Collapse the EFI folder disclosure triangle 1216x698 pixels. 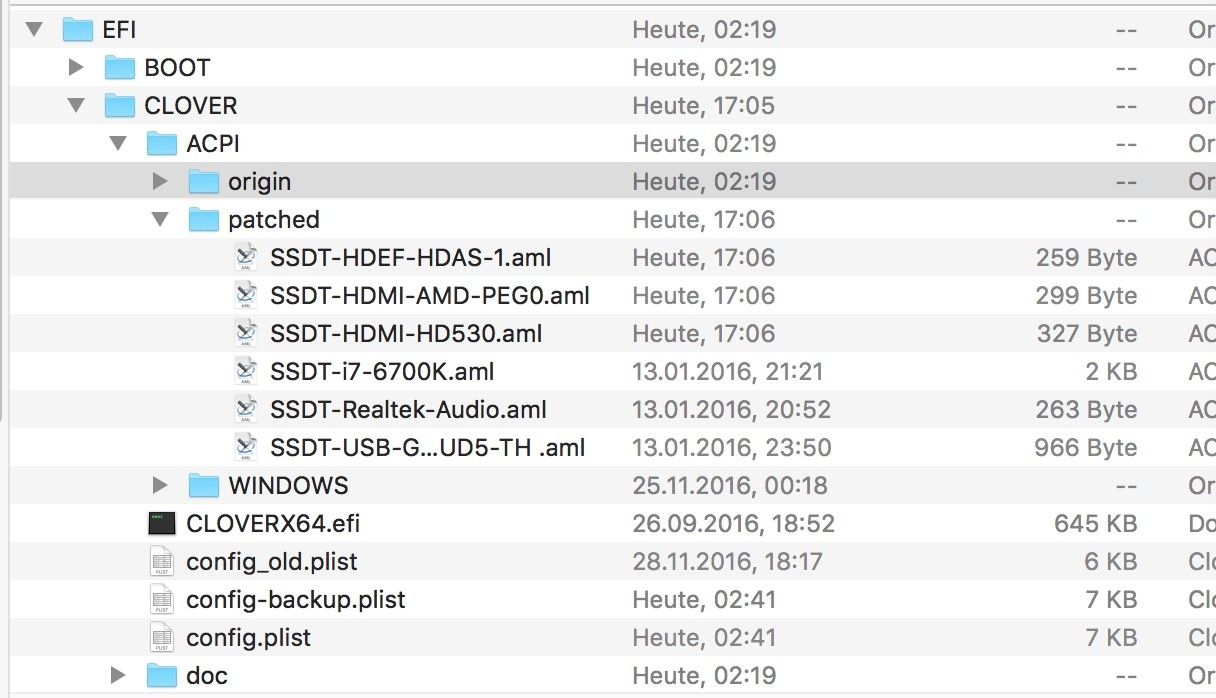tap(35, 30)
